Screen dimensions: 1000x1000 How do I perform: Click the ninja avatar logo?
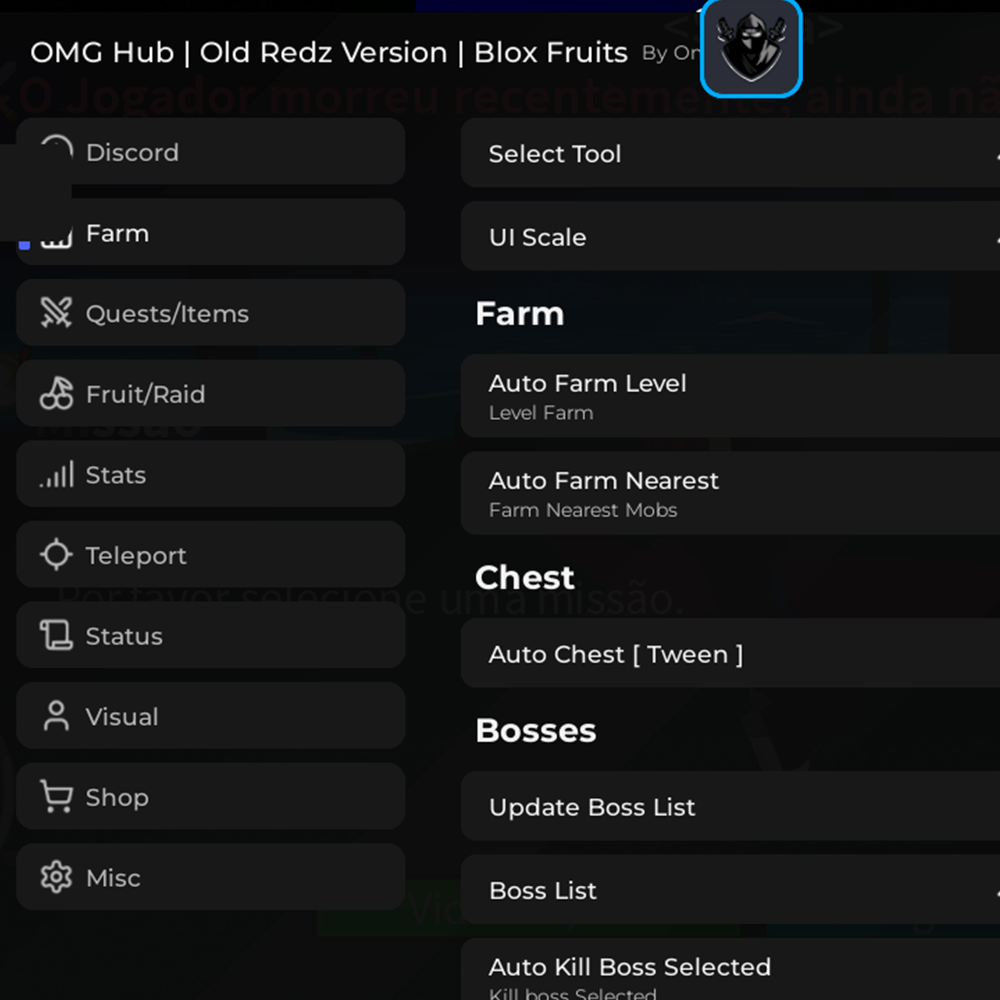pyautogui.click(x=751, y=46)
